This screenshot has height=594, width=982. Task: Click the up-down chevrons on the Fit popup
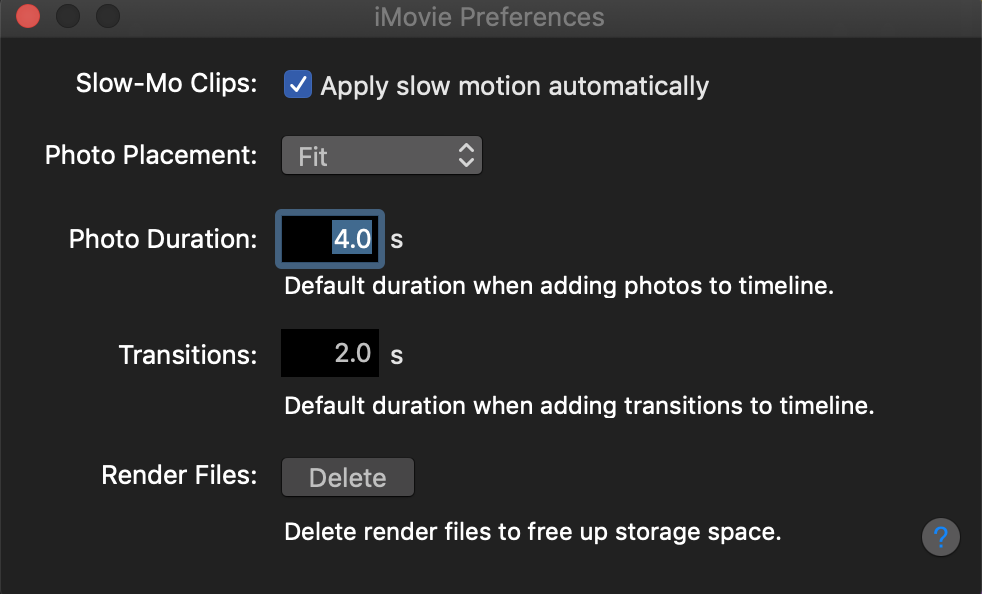click(465, 156)
